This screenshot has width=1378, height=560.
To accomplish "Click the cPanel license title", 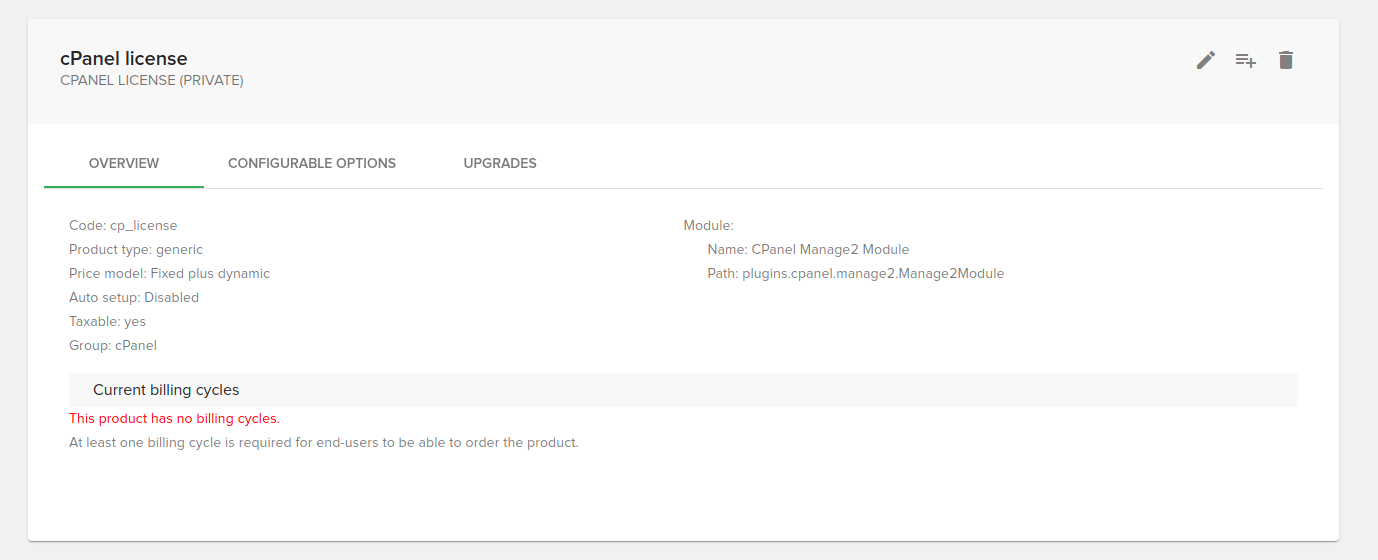I will point(124,59).
